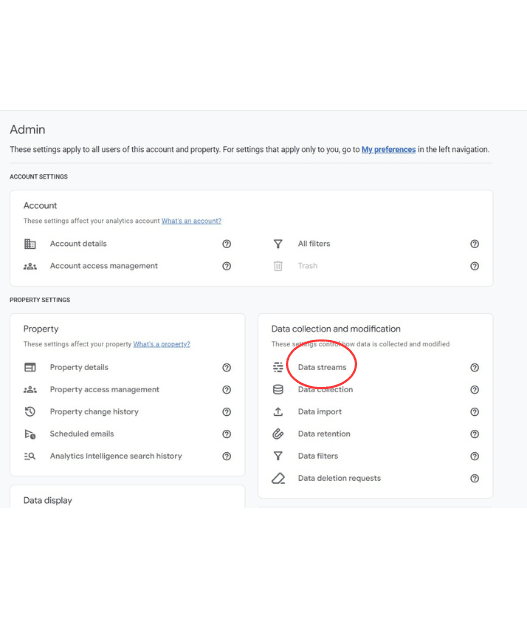Open Property change history
Screen dimensions: 527x617
(94, 412)
